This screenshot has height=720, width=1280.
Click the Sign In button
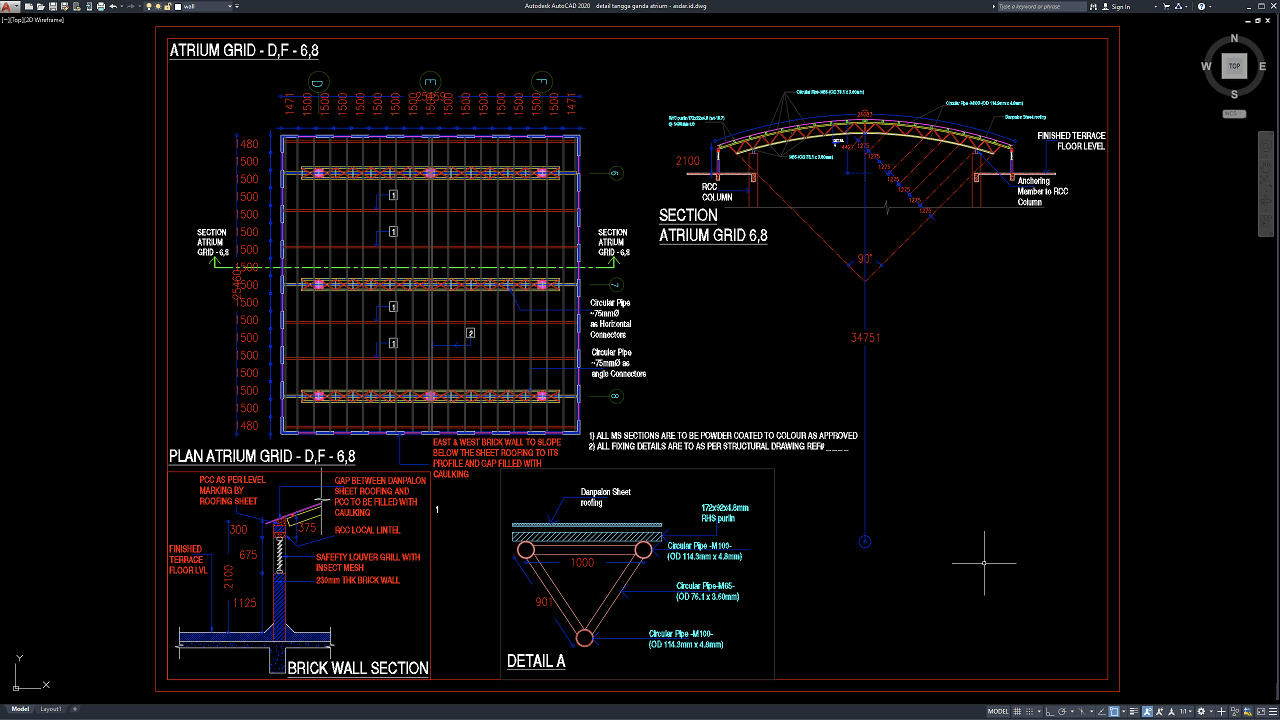1121,6
